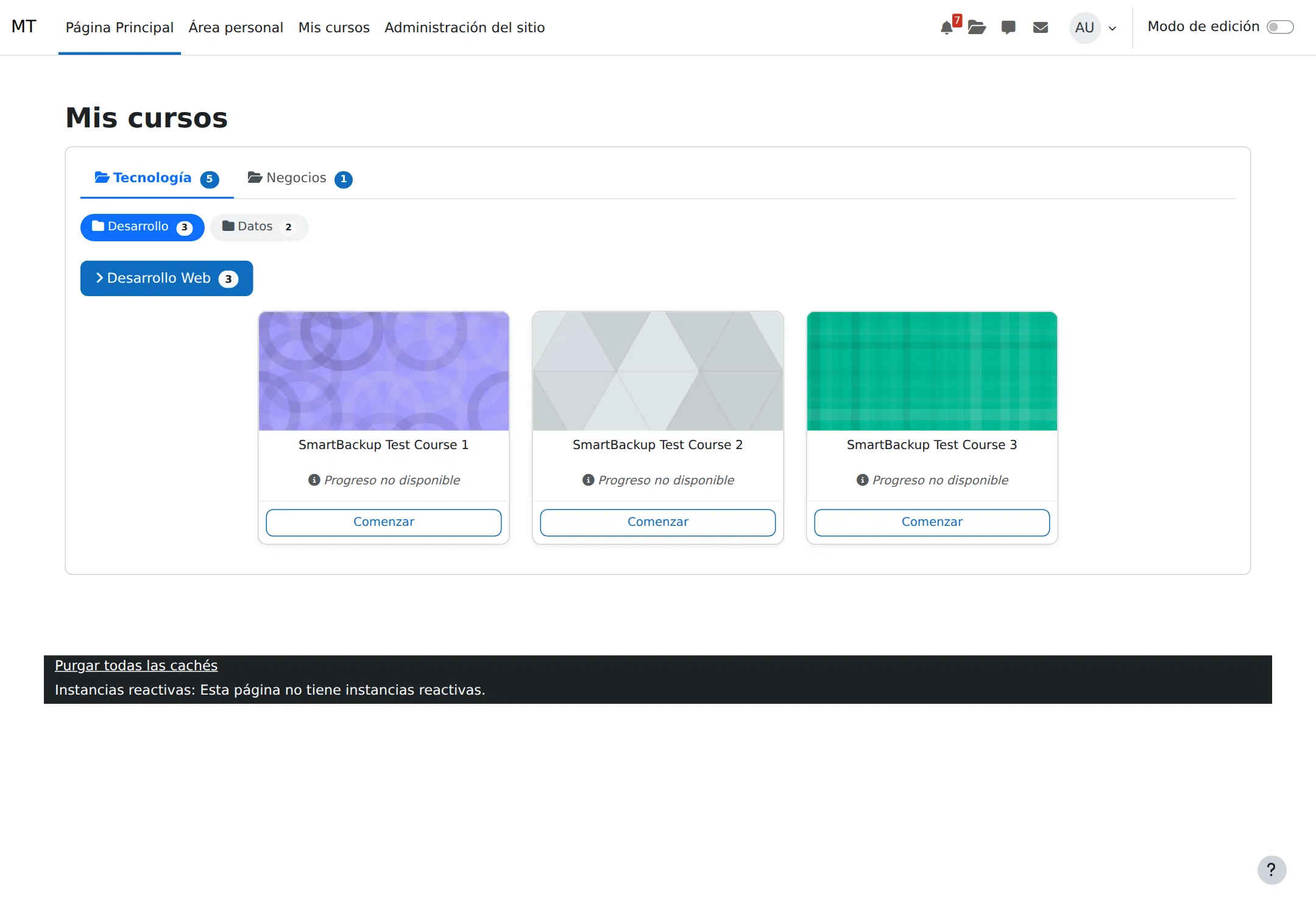This screenshot has height=914, width=1316.
Task: Click Comenzar for SmartBackup Test Course 3
Action: (x=932, y=522)
